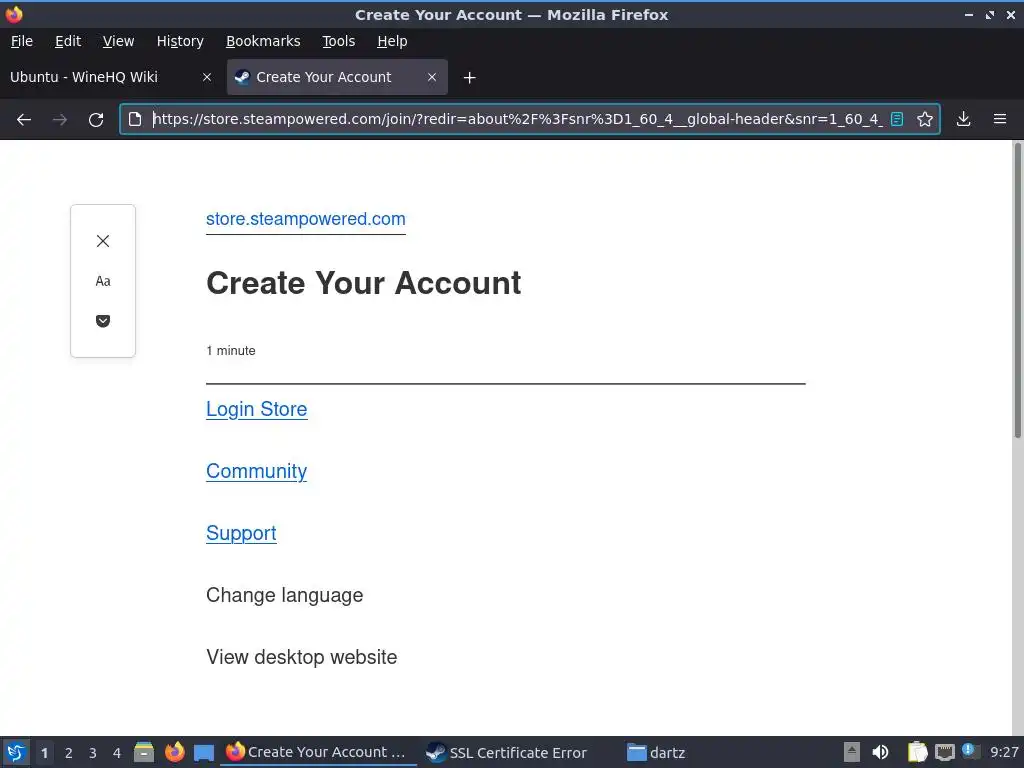Click the page vertical scrollbar thumb
1024x768 pixels.
coord(1017,291)
